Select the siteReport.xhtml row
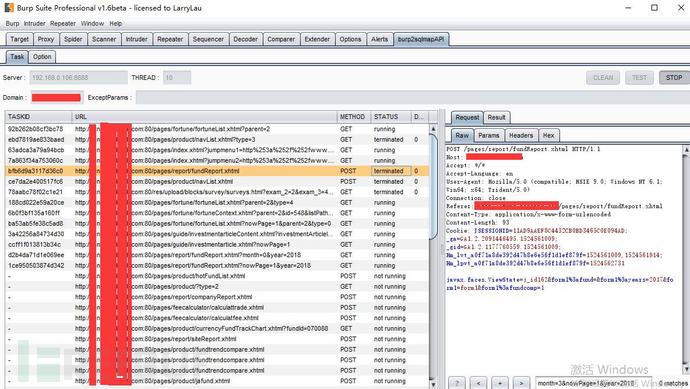Image resolution: width=690 pixels, height=389 pixels. click(x=217, y=339)
